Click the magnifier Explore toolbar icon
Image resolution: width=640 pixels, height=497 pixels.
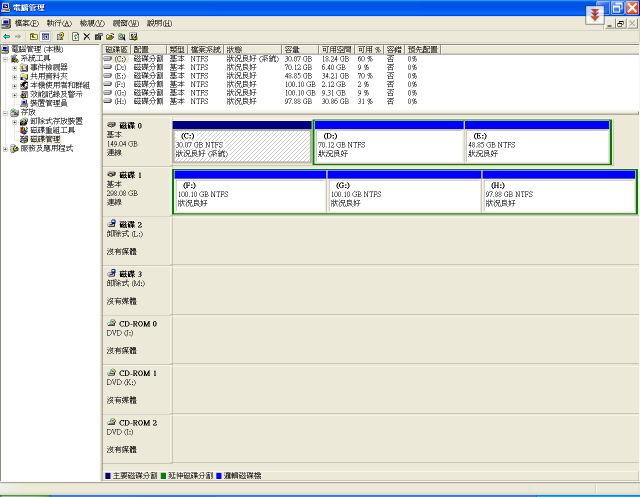122,37
